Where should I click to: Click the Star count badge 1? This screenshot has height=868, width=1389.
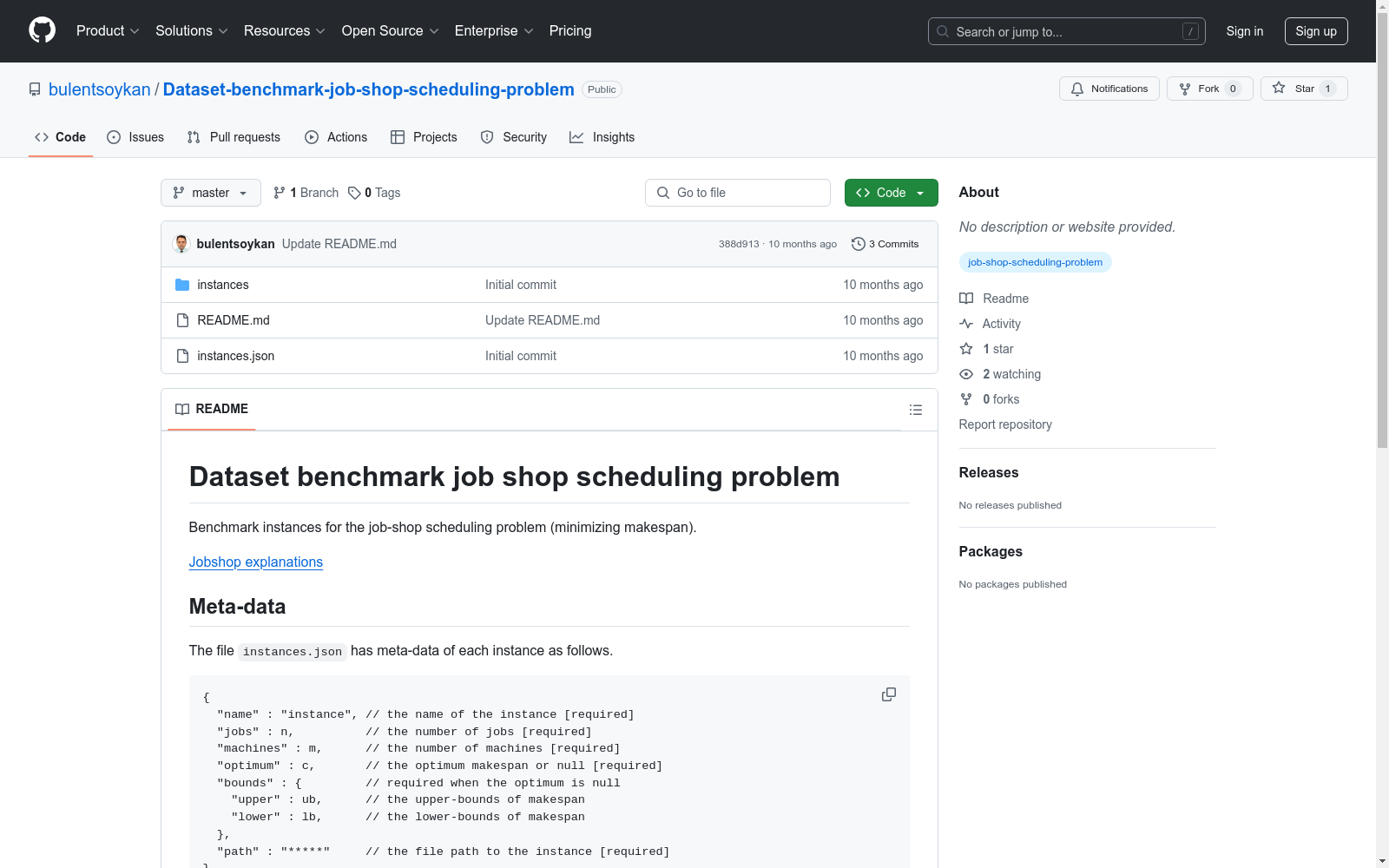point(1327,89)
